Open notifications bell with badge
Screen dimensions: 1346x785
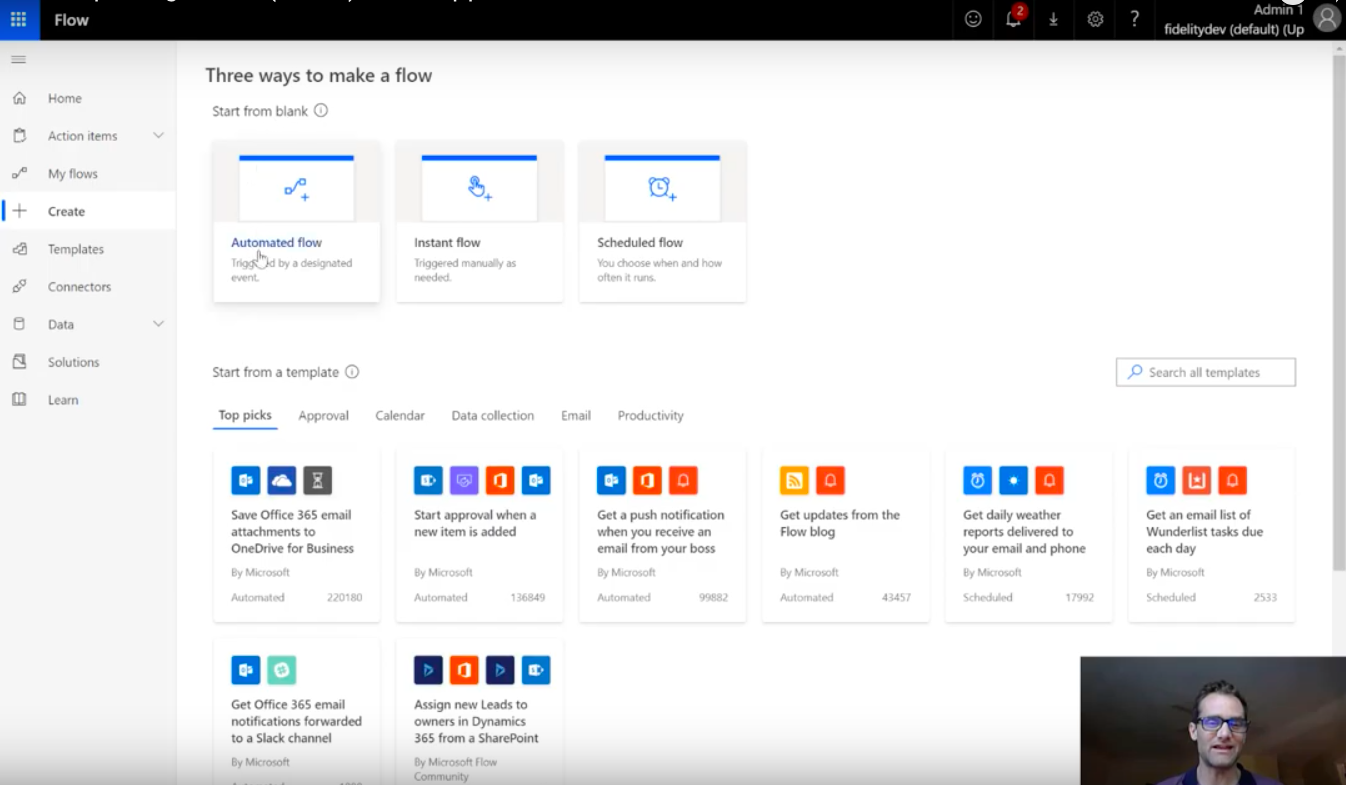tap(1014, 19)
